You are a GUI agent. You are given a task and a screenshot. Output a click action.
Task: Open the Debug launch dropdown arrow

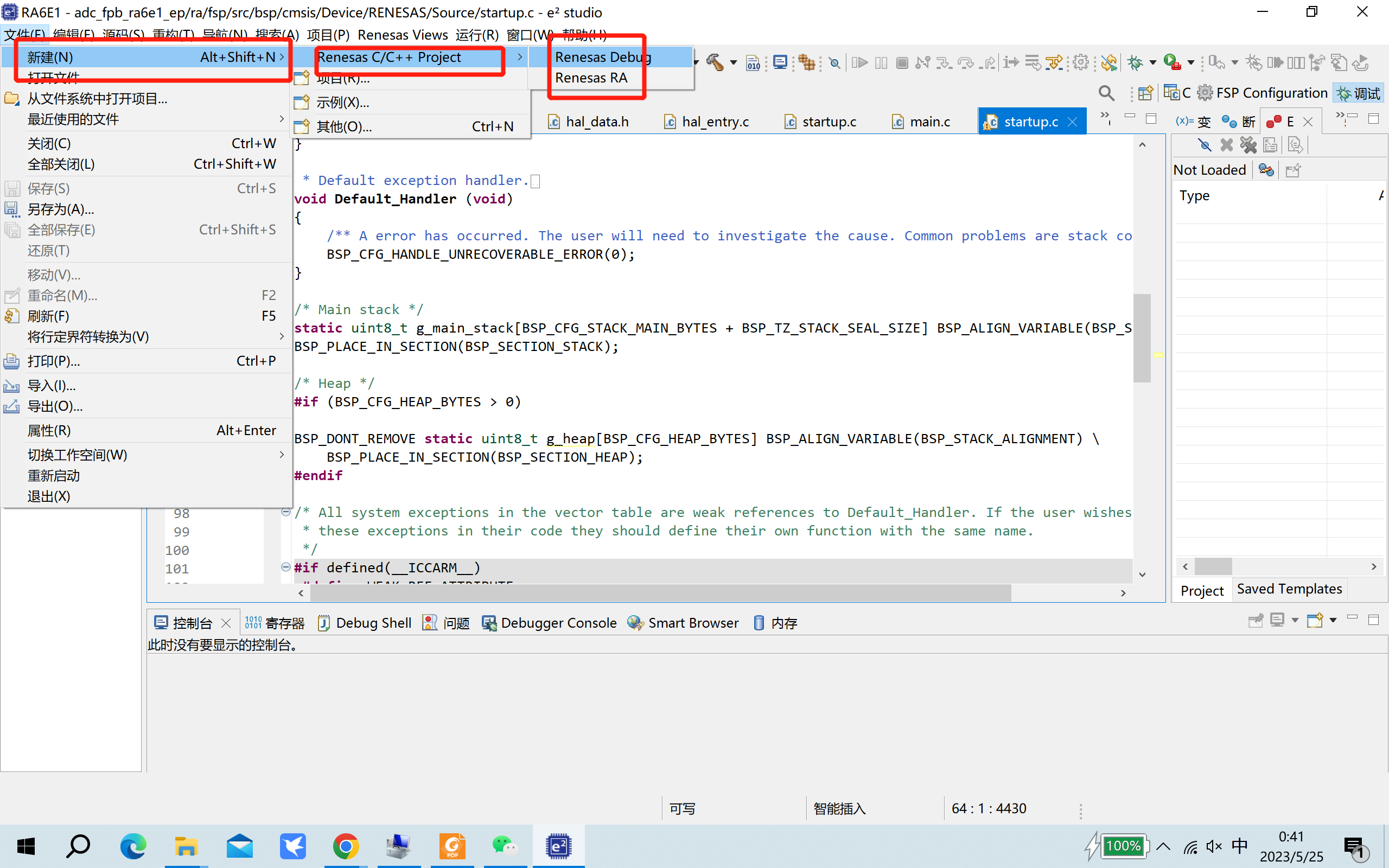(x=1152, y=62)
